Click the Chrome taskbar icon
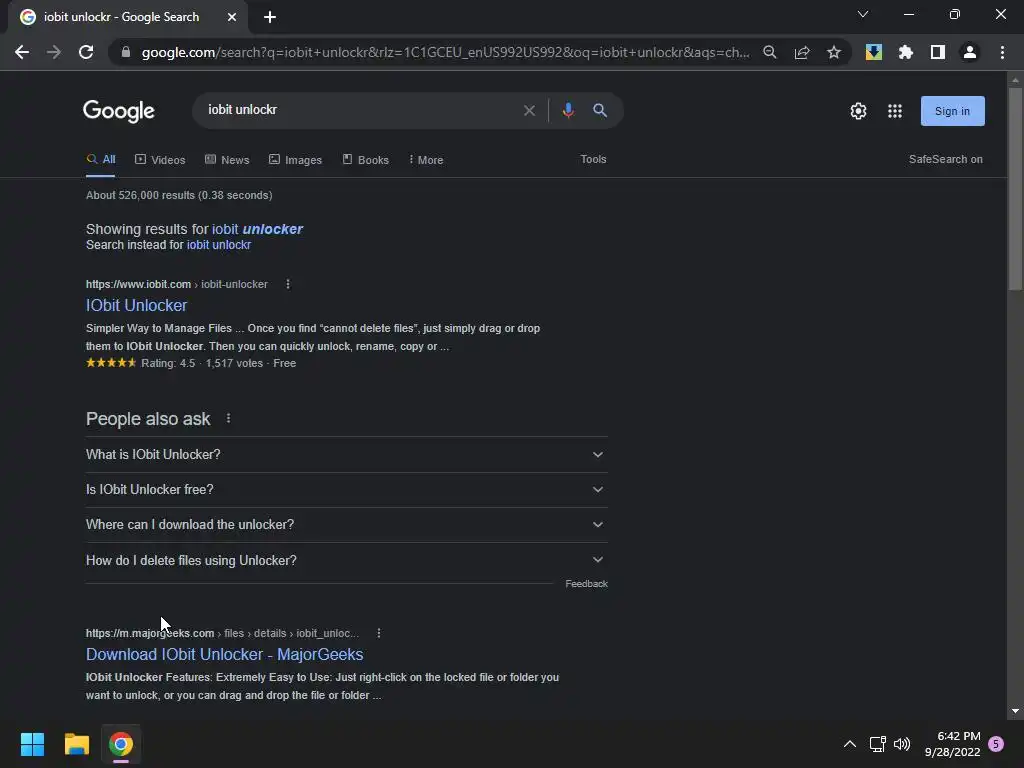1024x768 pixels. pyautogui.click(x=121, y=744)
